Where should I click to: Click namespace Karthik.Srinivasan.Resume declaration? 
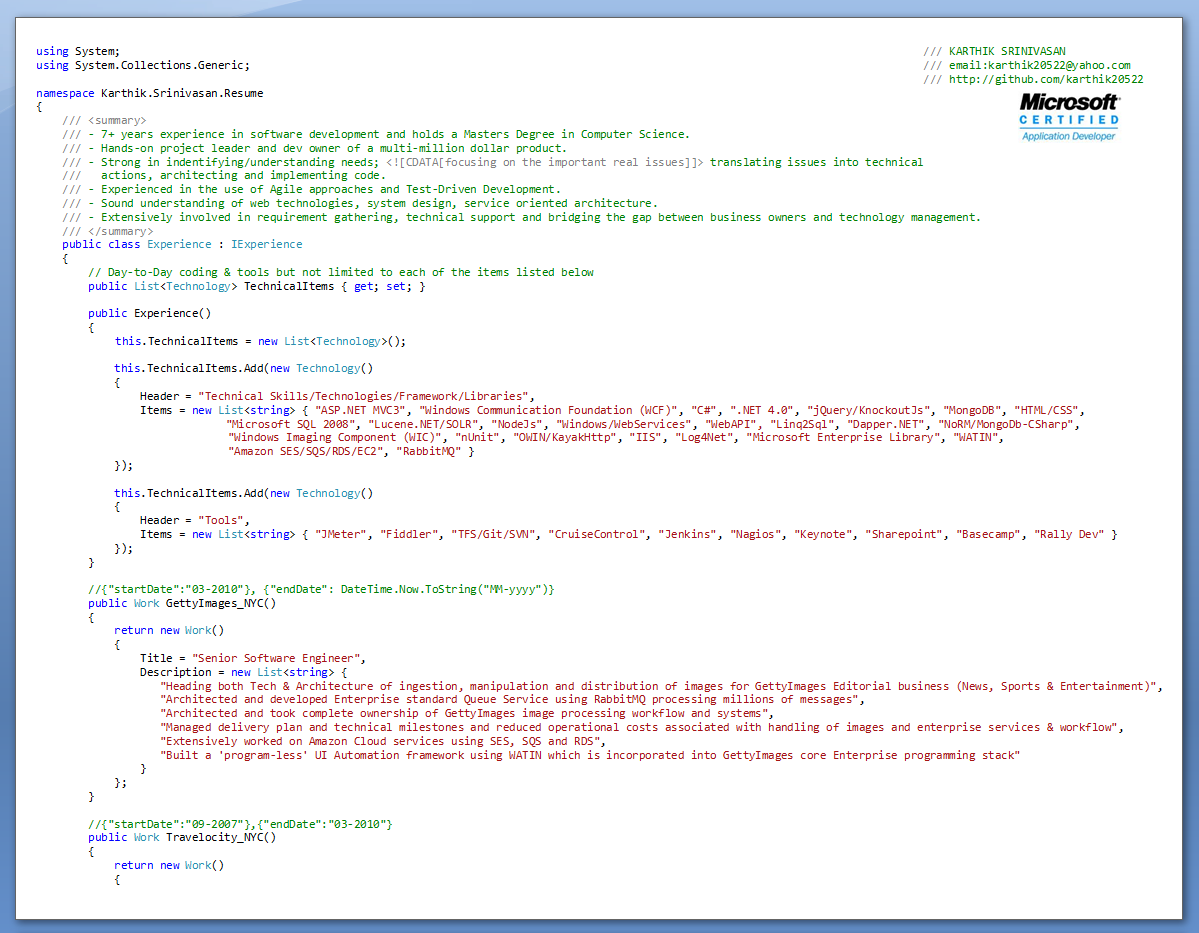point(150,93)
